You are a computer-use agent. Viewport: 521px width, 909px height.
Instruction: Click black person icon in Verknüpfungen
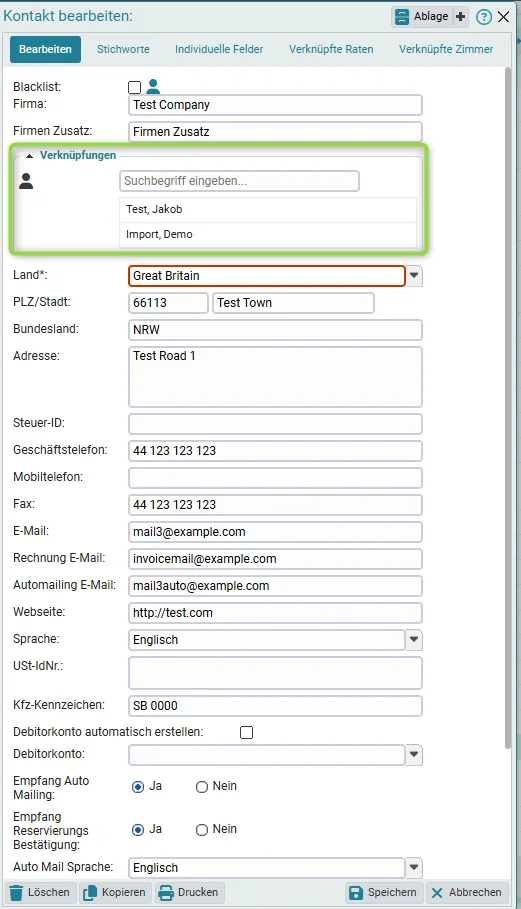(x=26, y=181)
